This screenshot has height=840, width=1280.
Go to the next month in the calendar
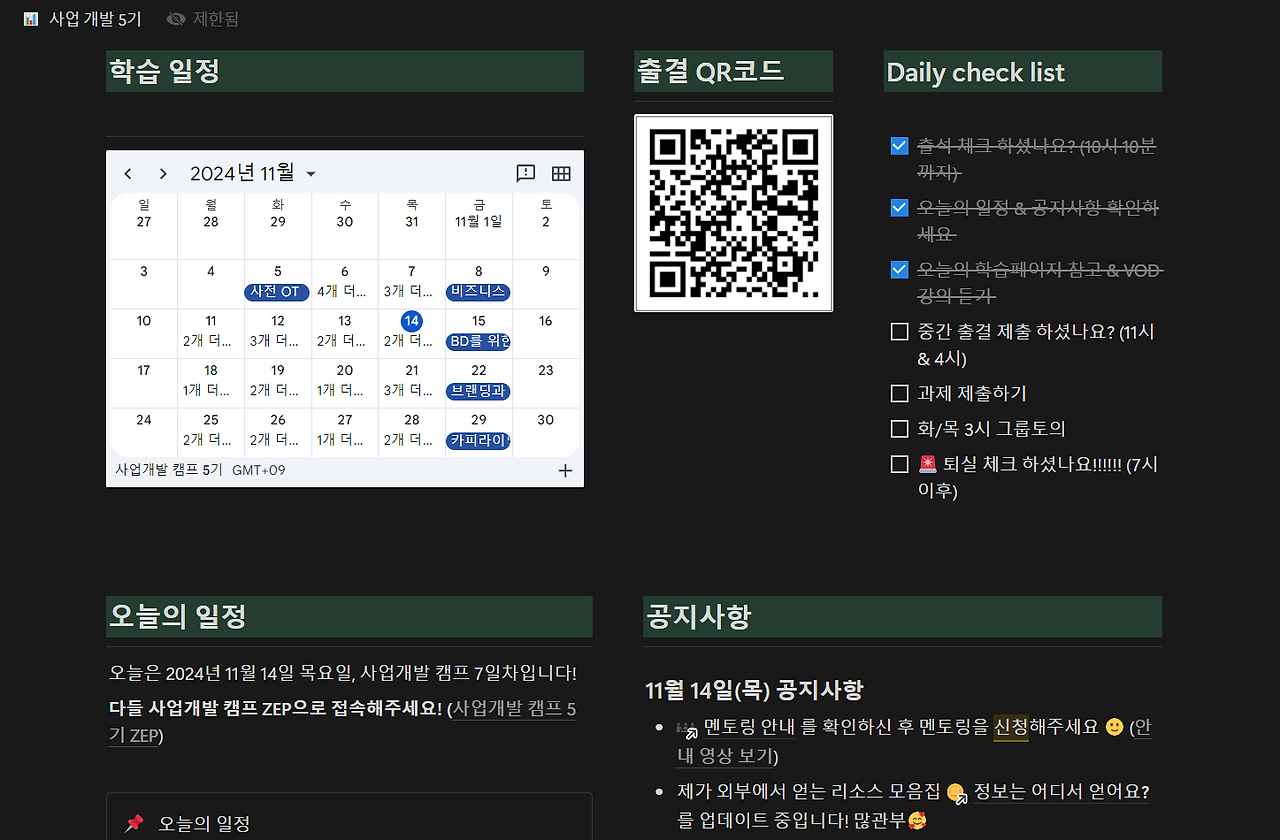coord(163,174)
